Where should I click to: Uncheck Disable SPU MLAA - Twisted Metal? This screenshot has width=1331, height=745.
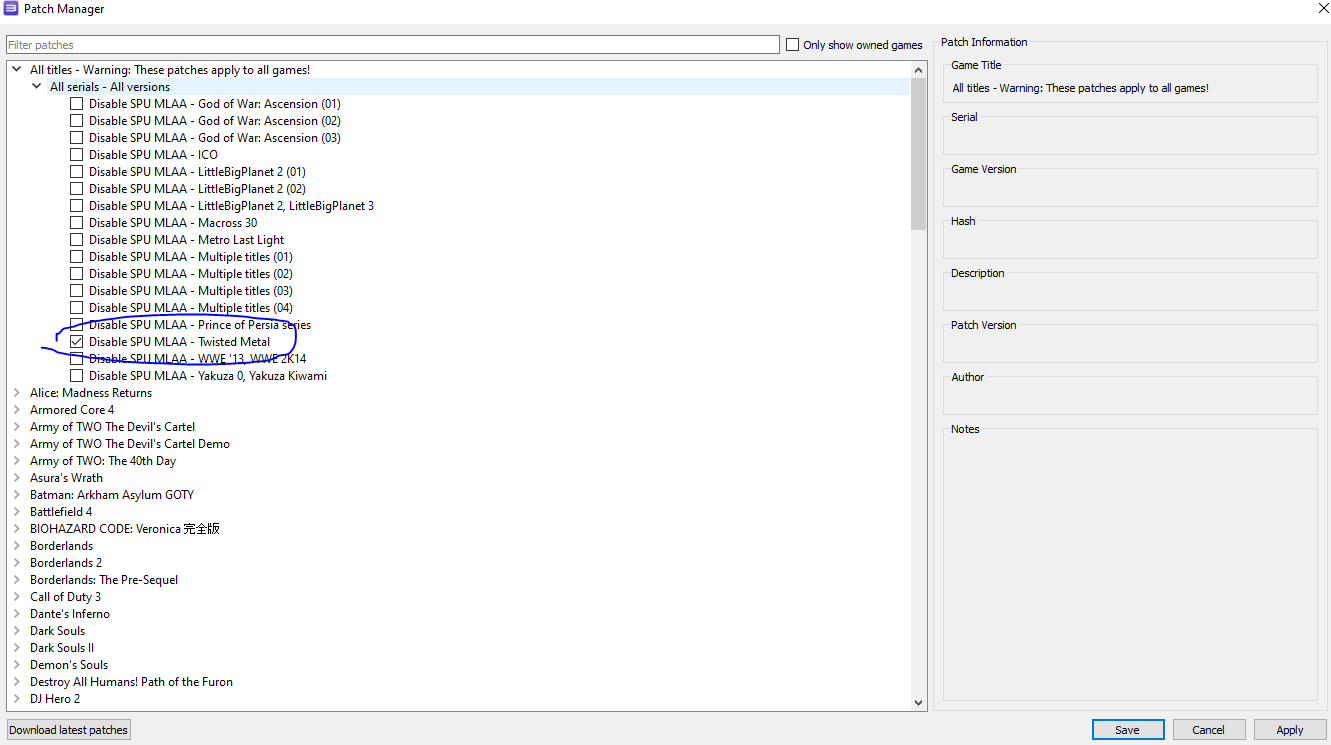tap(76, 342)
